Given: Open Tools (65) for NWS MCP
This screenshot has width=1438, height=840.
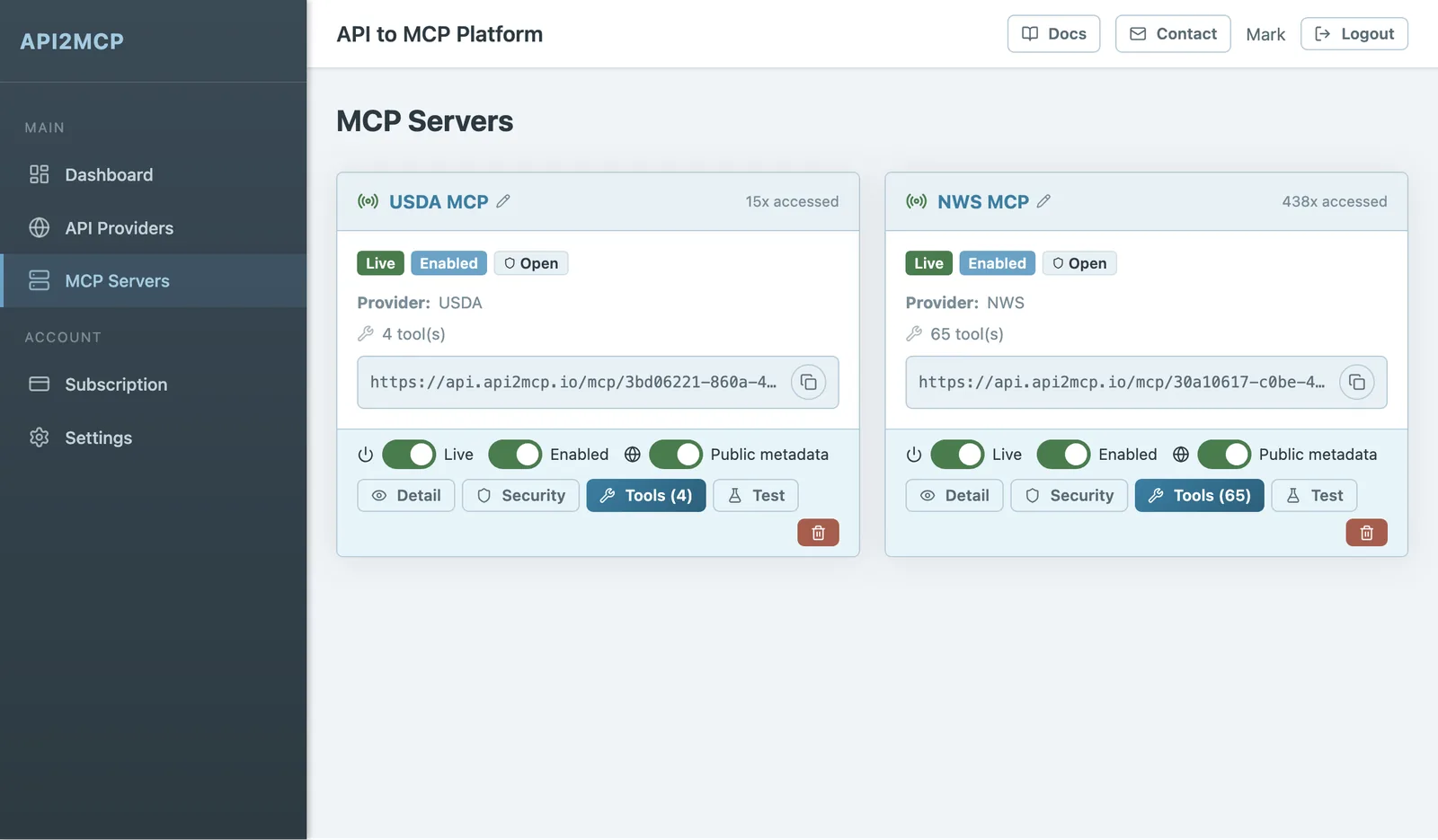Looking at the screenshot, I should (1200, 496).
